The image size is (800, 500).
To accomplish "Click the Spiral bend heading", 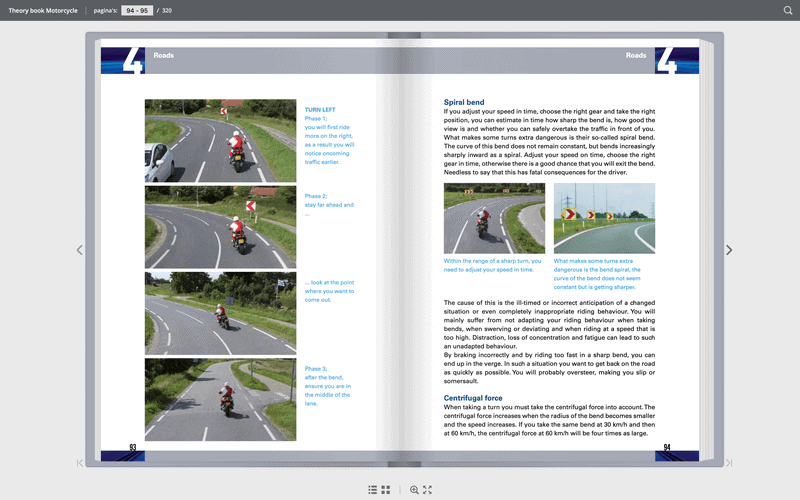I will coord(464,102).
